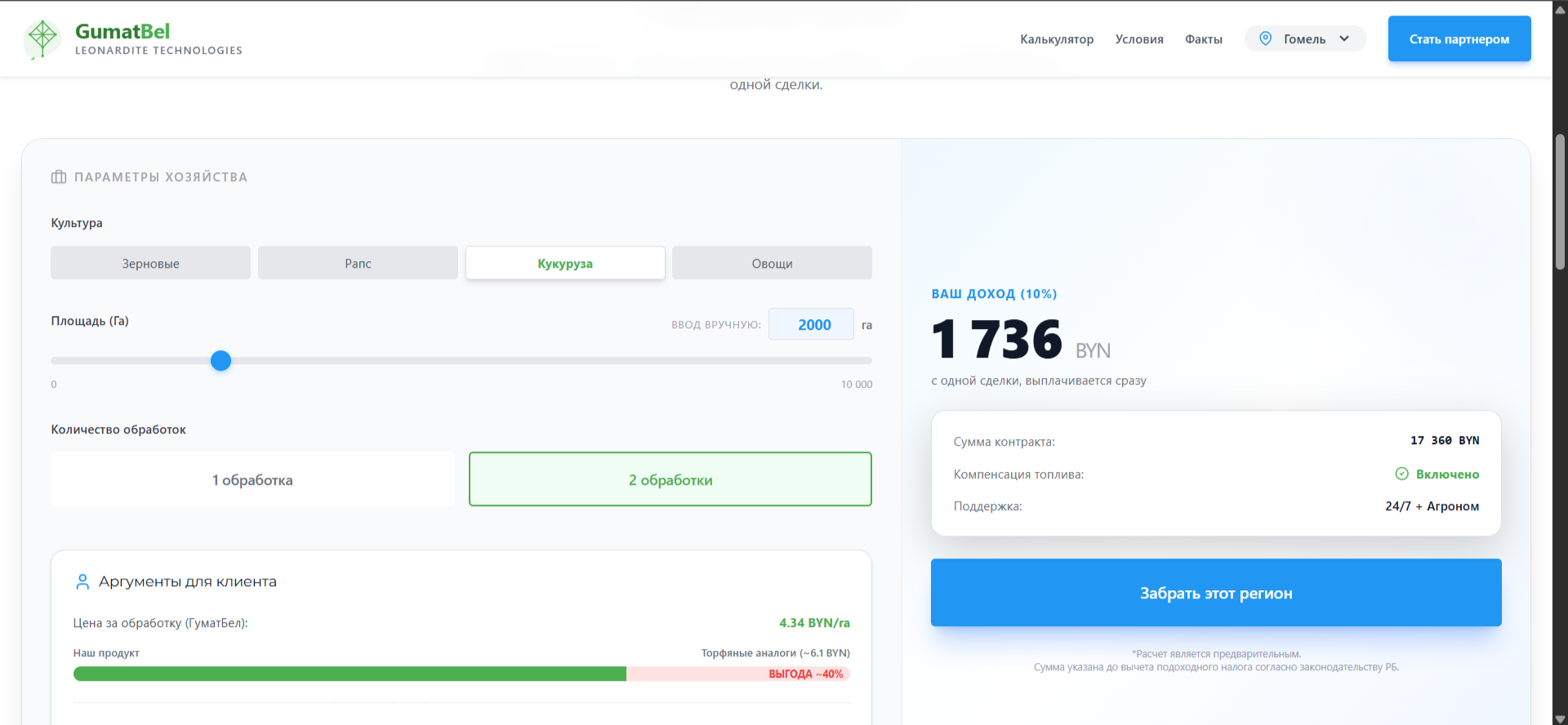The height and width of the screenshot is (725, 1568).
Task: Select the Зерновые crop option
Action: (150, 264)
